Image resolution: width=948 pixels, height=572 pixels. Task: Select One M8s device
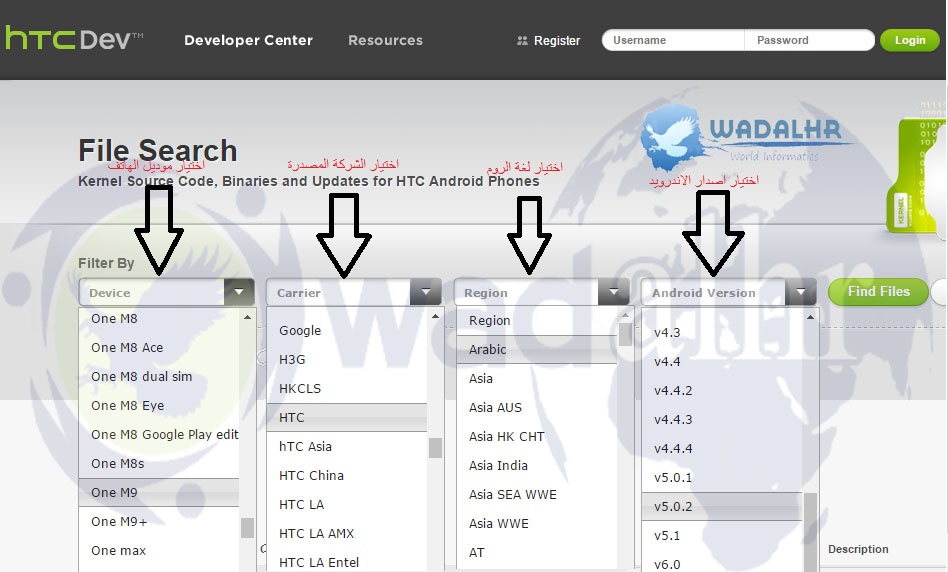click(x=159, y=464)
